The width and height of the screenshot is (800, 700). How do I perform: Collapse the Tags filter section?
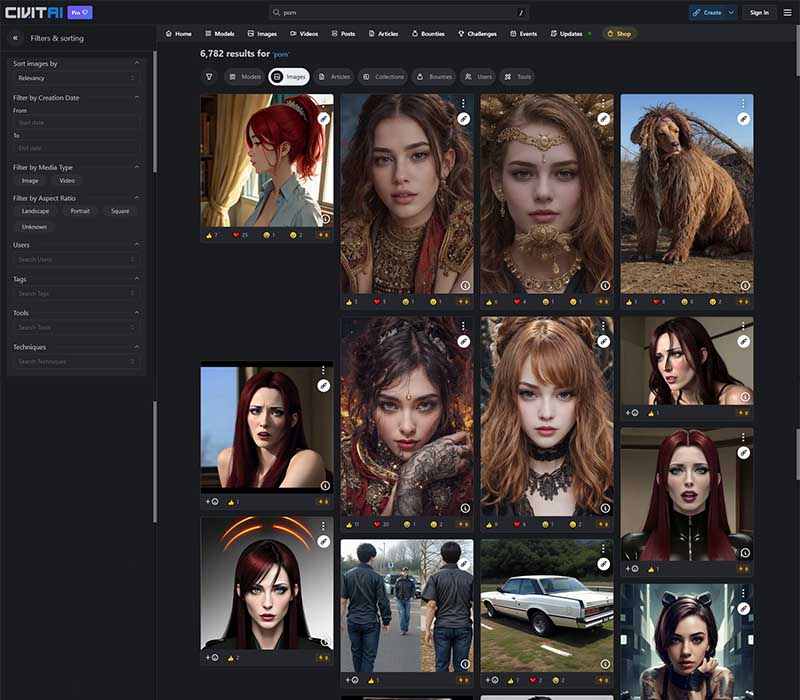coord(136,279)
